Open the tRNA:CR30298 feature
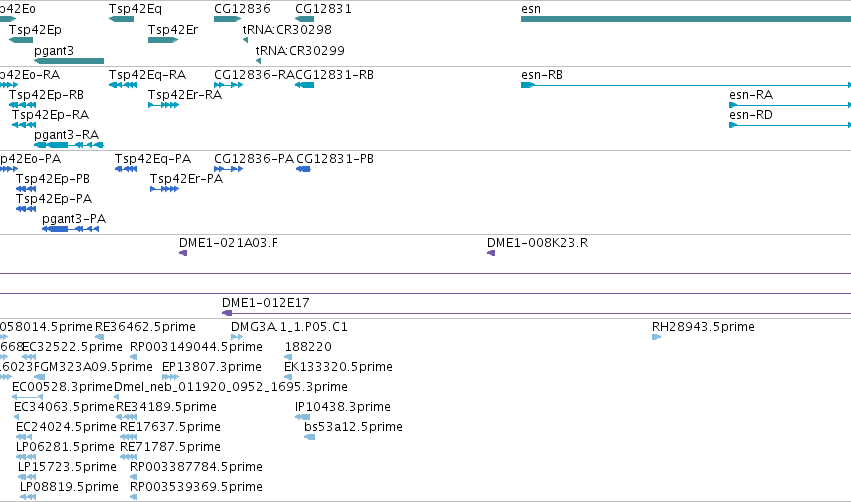 (x=245, y=40)
